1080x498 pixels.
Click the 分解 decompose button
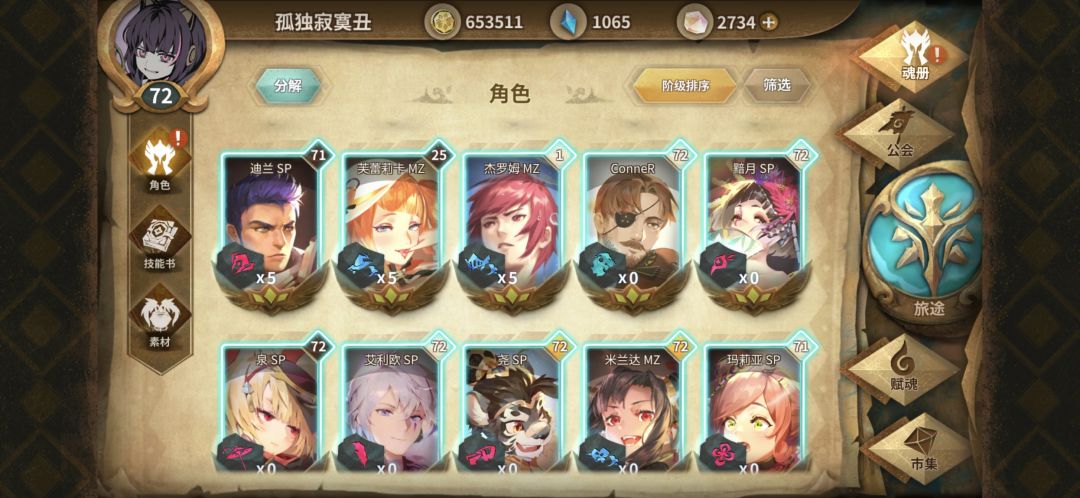point(289,86)
